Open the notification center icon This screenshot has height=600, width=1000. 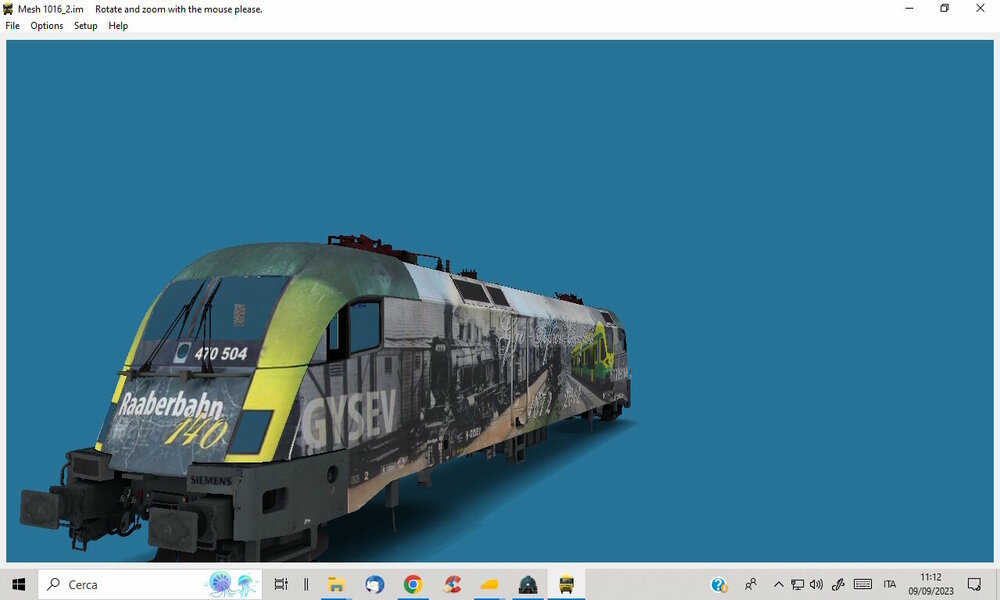(974, 584)
